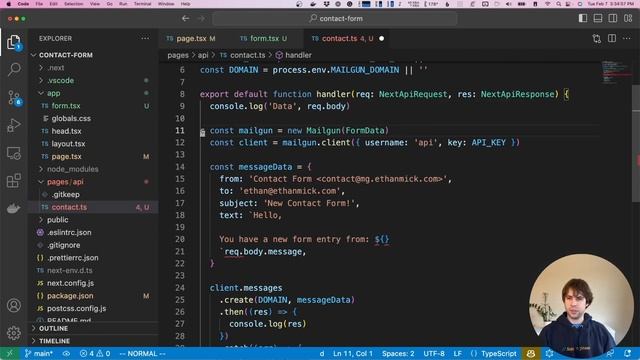Change indentation via Spaces: 2
This screenshot has height=360, width=640.
(x=398, y=353)
